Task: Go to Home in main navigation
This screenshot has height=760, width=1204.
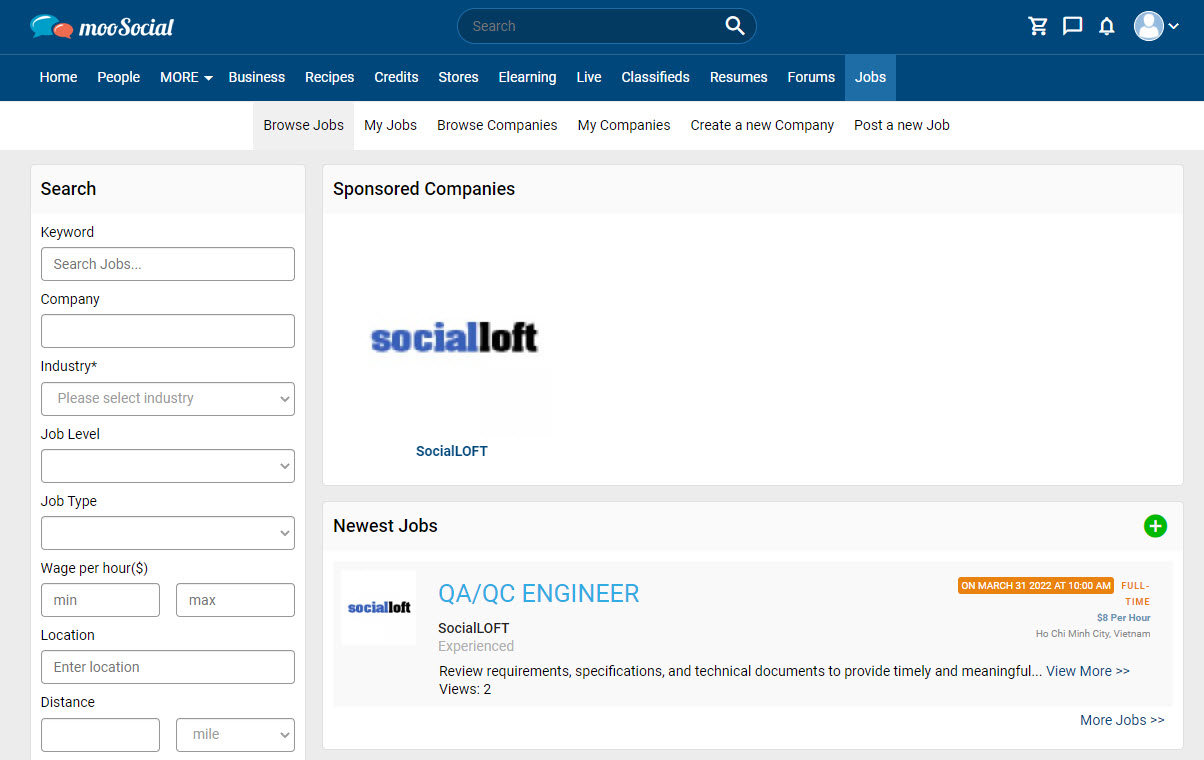Action: pos(58,77)
